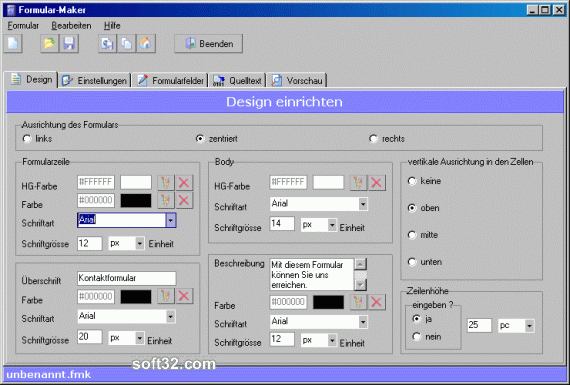Open the Bearbeiten menu
This screenshot has height=385, width=570.
71,26
